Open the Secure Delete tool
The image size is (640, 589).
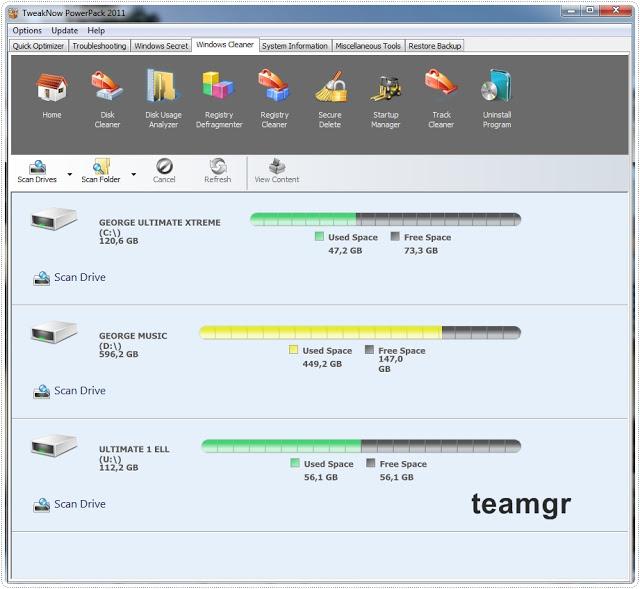(330, 99)
